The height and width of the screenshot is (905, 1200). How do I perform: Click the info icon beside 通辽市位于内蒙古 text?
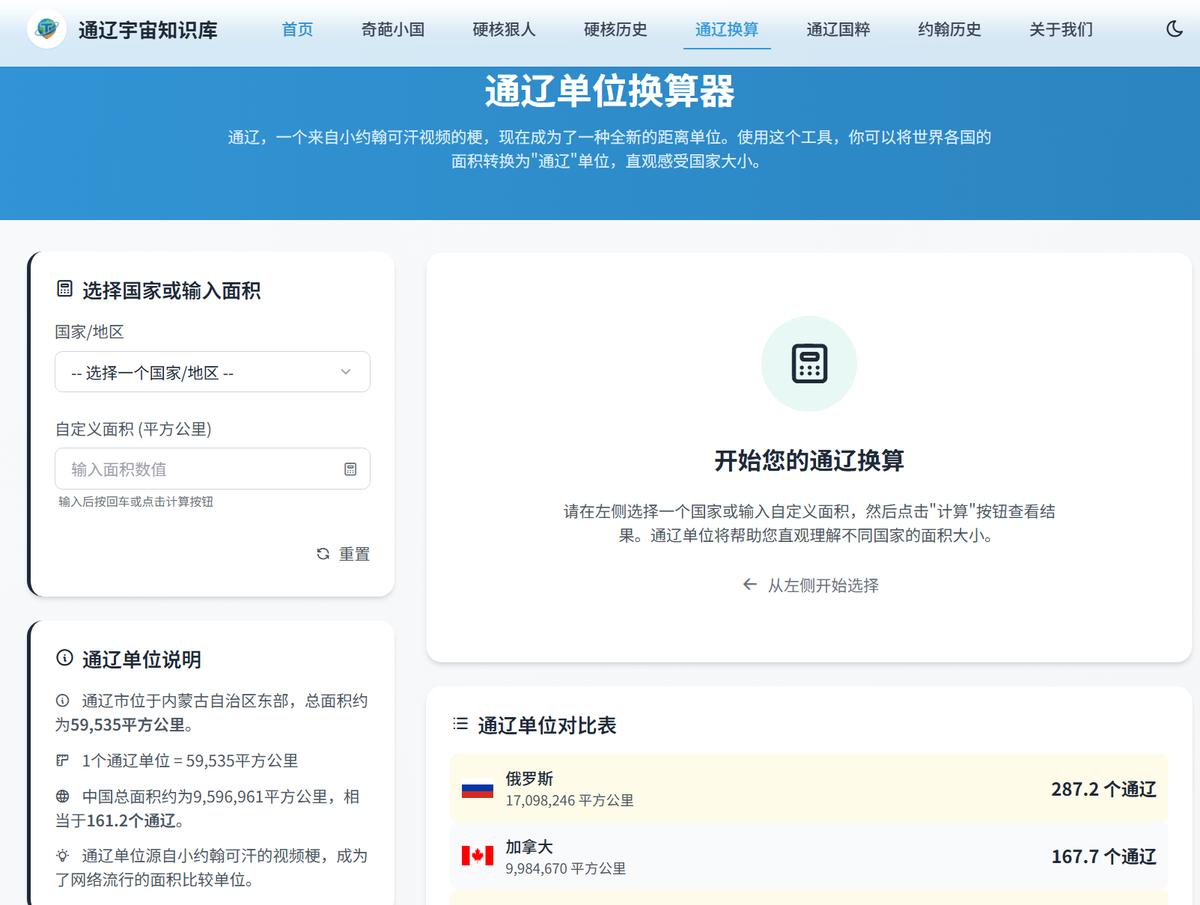coord(63,701)
